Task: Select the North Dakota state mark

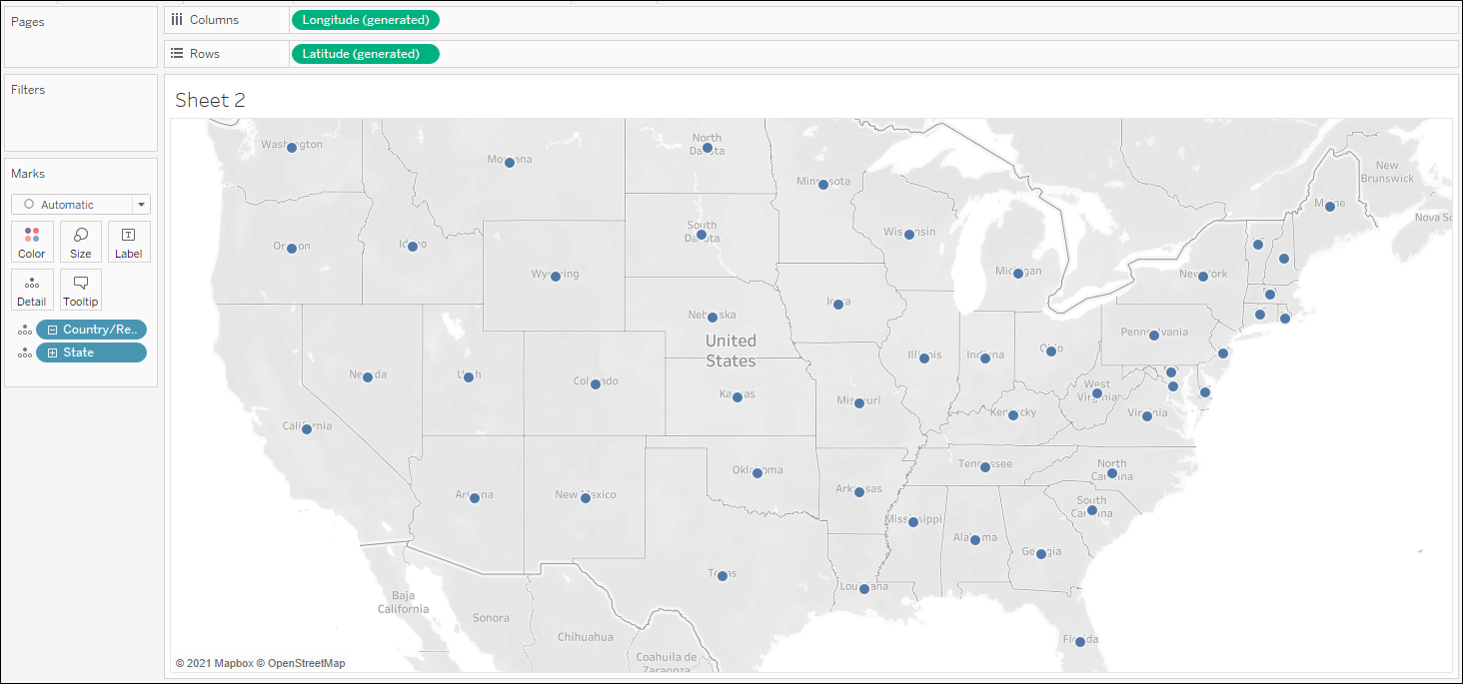Action: coord(707,148)
